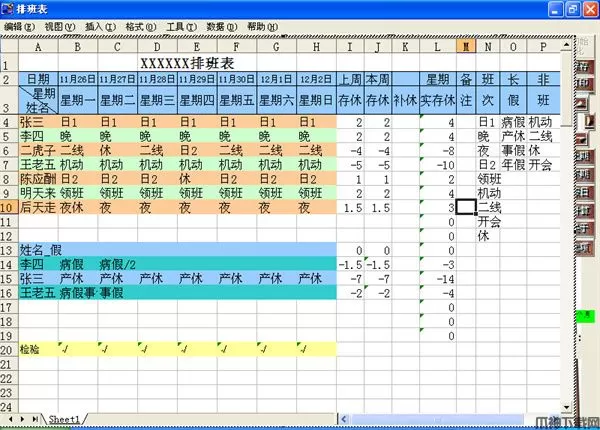Image resolution: width=600 pixels, height=430 pixels.
Task: Click the checkmark cell under column B row 20
Action: 78,350
